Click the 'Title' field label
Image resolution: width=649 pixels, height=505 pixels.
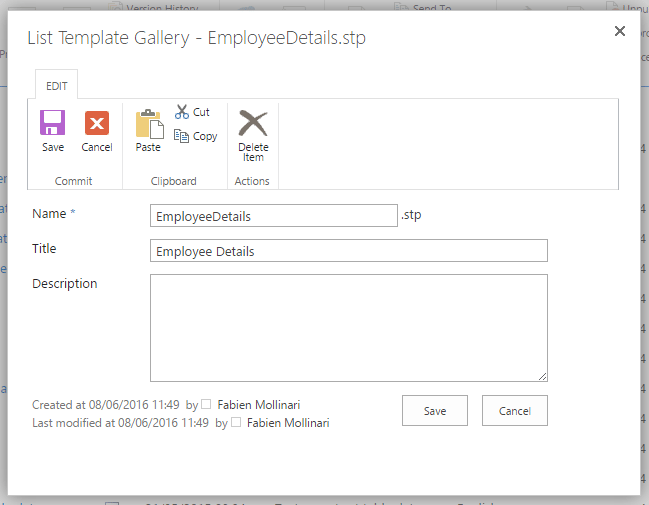tap(44, 248)
